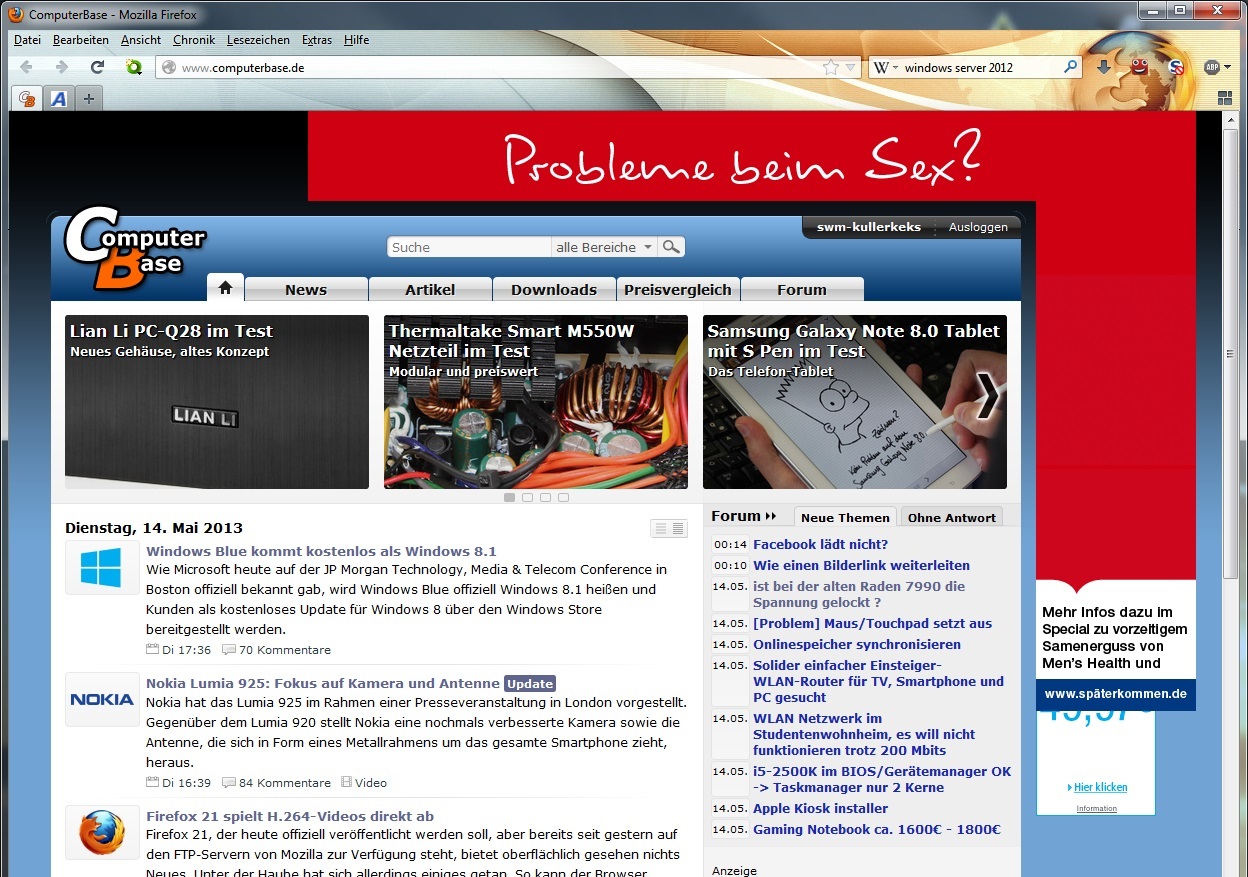Switch to the ComputerBase CB tab

27,98
